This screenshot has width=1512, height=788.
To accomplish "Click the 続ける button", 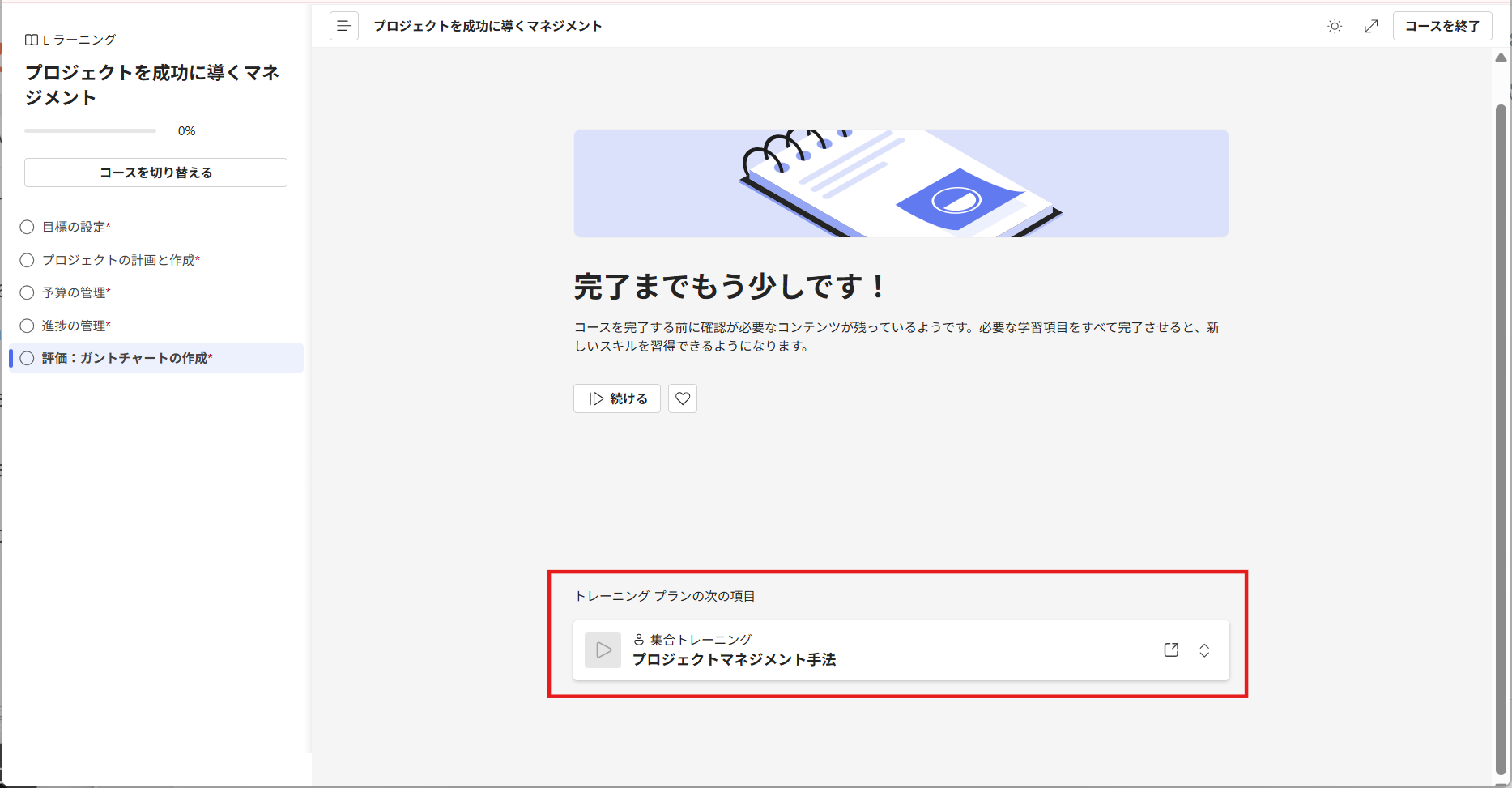I will (x=617, y=398).
